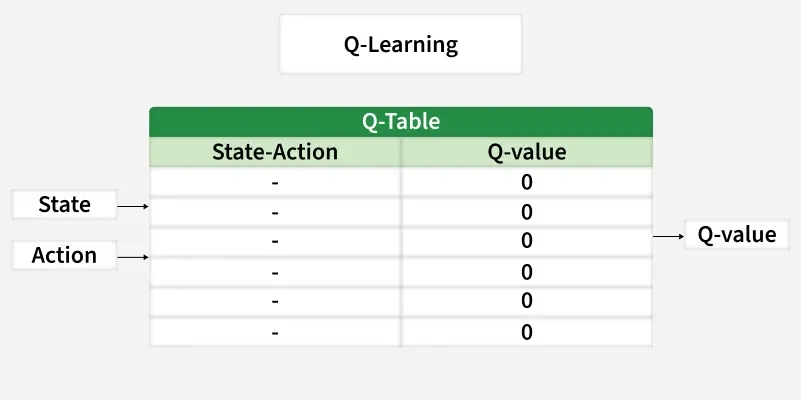Click the fifth row Q-value zero

(x=526, y=301)
